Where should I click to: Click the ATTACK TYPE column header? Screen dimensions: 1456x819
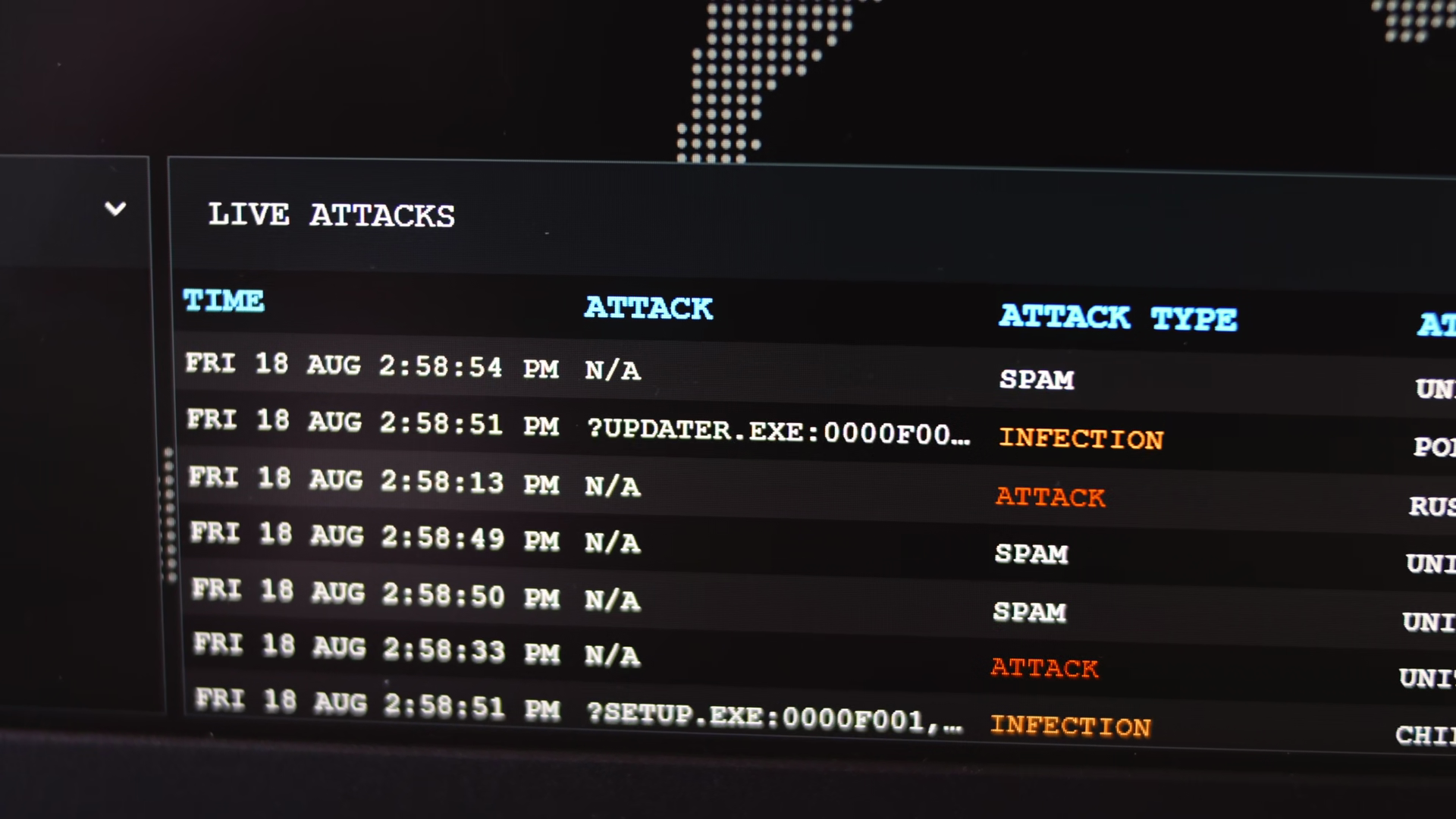click(1118, 318)
